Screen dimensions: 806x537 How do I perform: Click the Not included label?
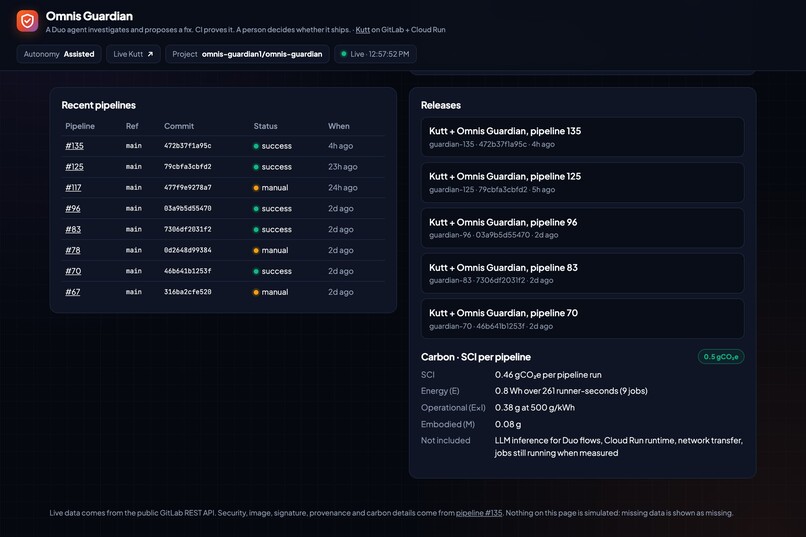[x=446, y=440]
